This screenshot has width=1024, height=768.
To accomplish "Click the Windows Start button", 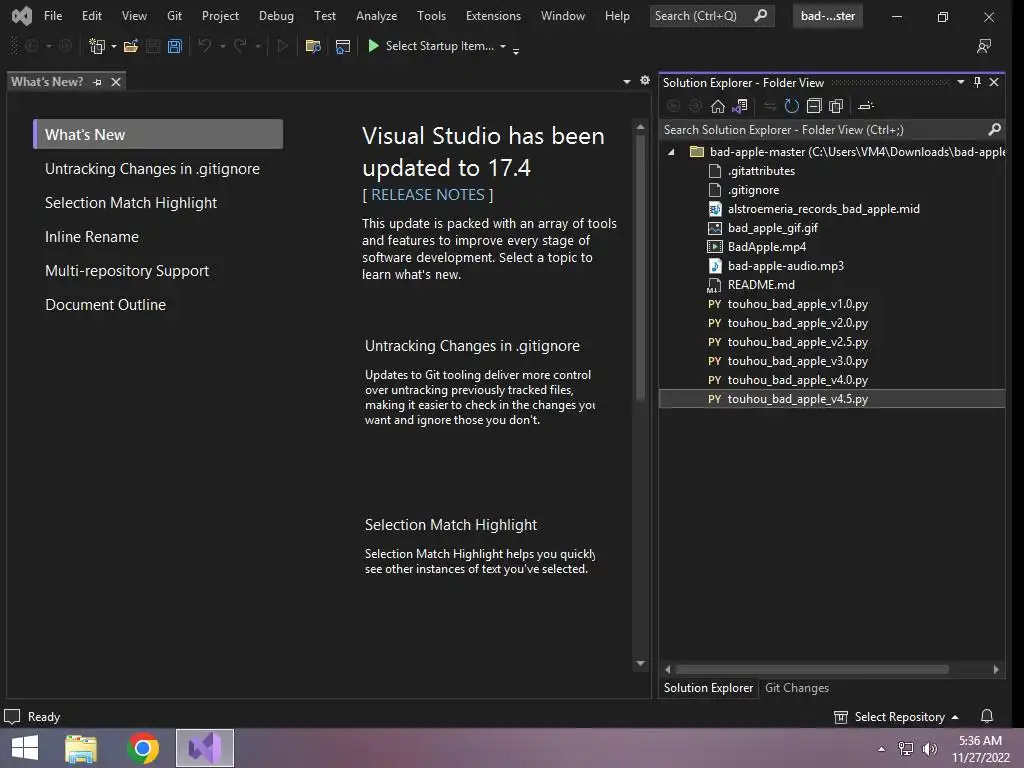I will (x=25, y=748).
